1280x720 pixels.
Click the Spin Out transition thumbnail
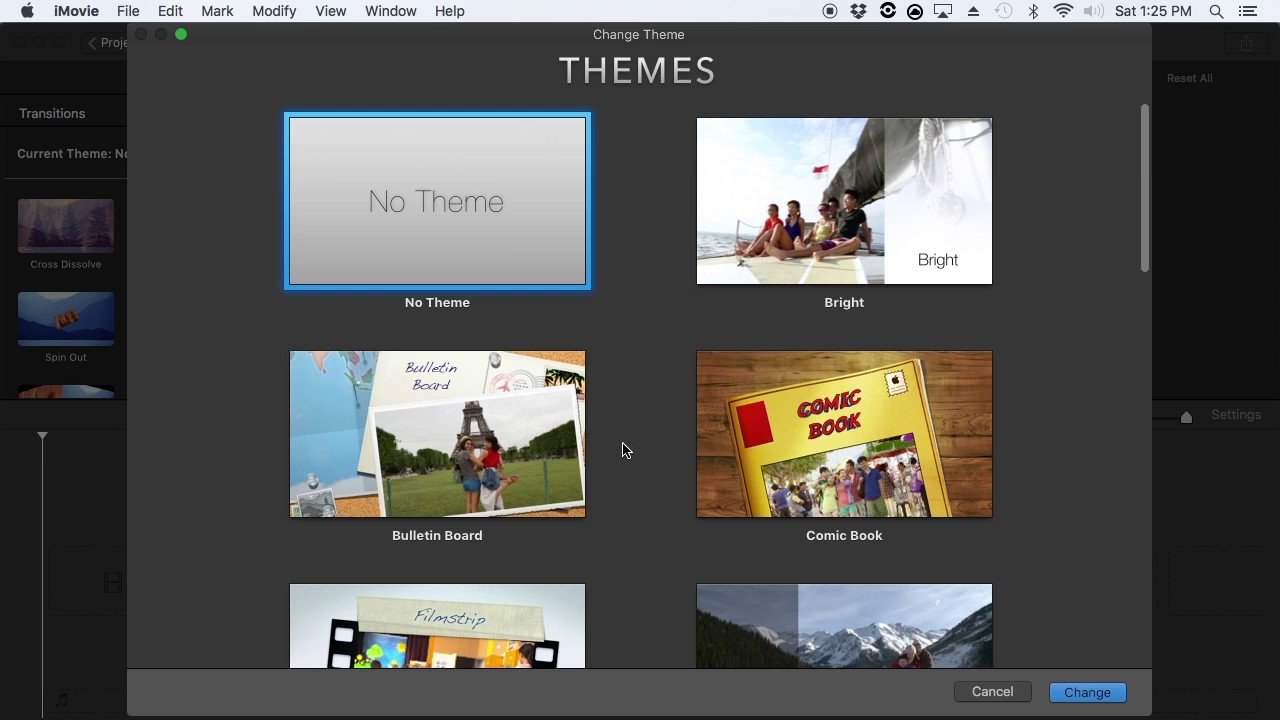tap(66, 319)
